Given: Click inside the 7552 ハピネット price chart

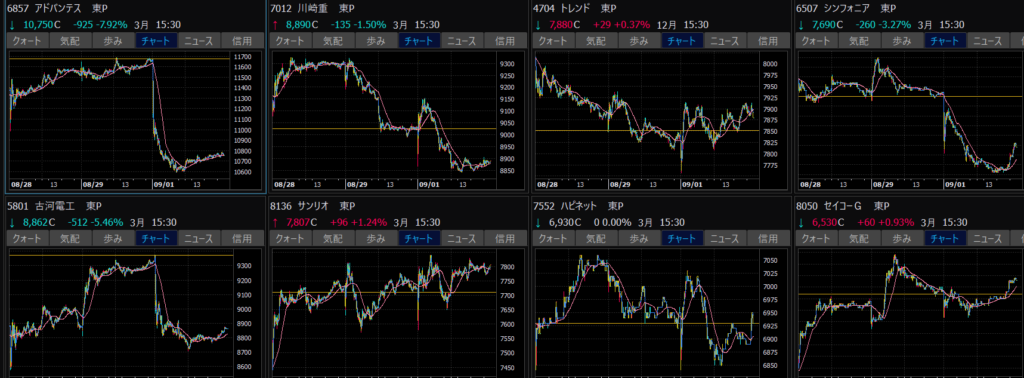Looking at the screenshot, I should click(x=647, y=313).
